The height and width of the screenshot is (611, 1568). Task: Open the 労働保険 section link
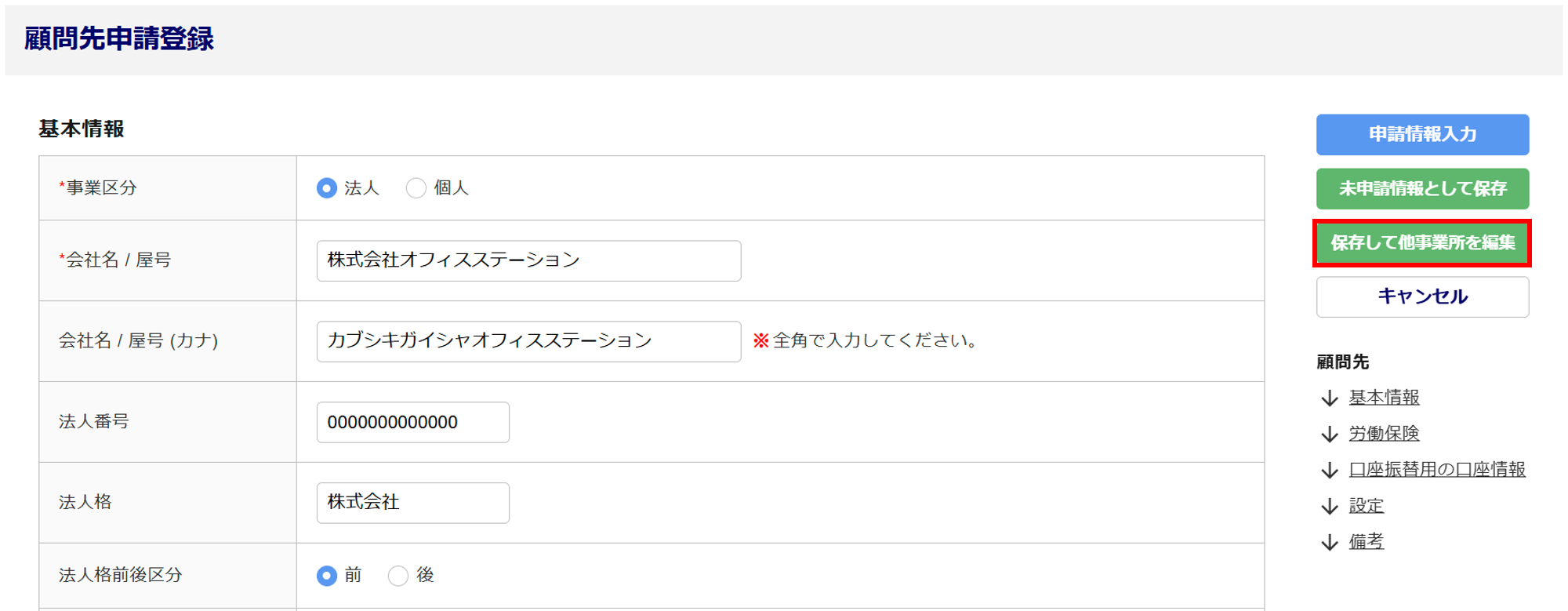click(1384, 434)
